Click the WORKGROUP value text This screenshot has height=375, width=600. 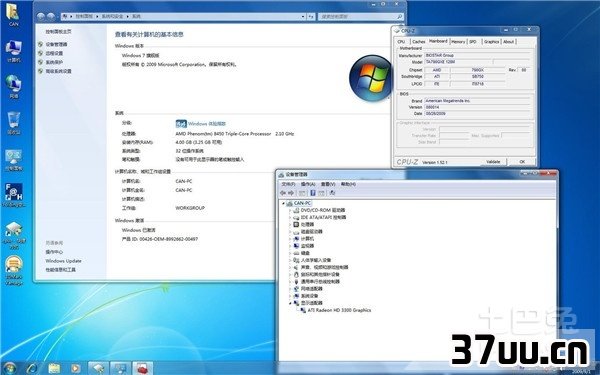(190, 208)
